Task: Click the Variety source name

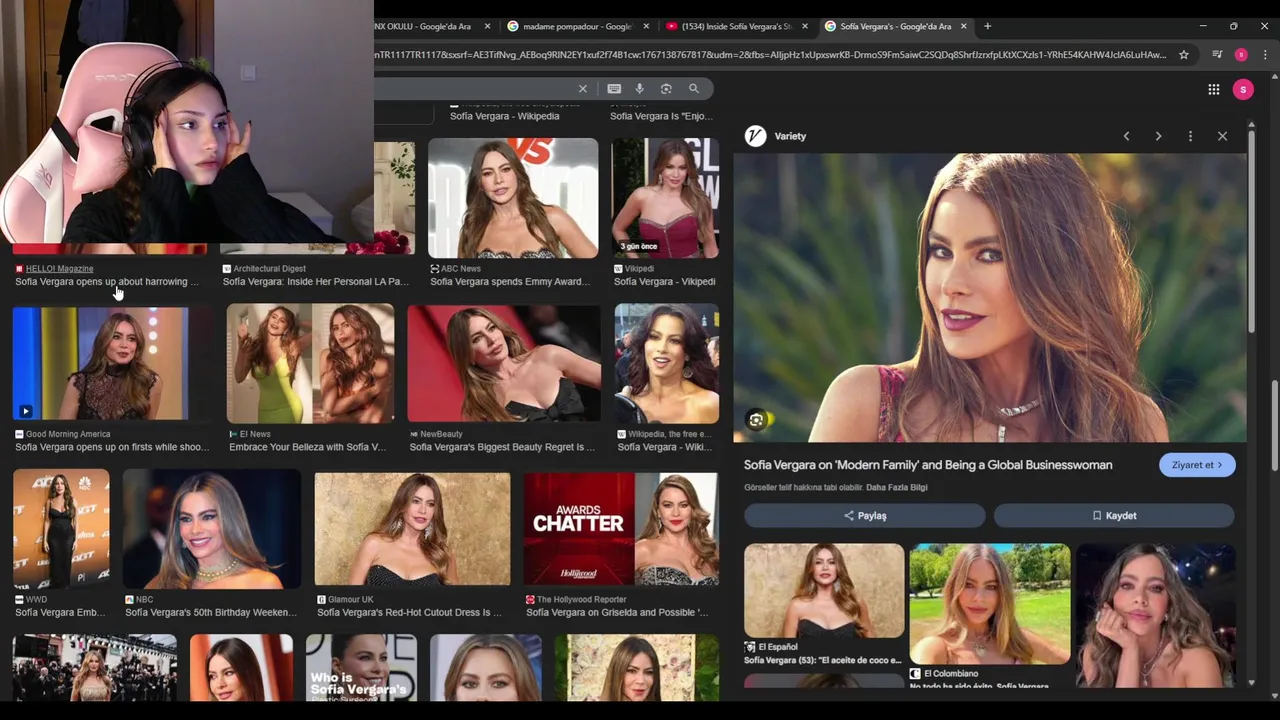Action: click(x=790, y=136)
